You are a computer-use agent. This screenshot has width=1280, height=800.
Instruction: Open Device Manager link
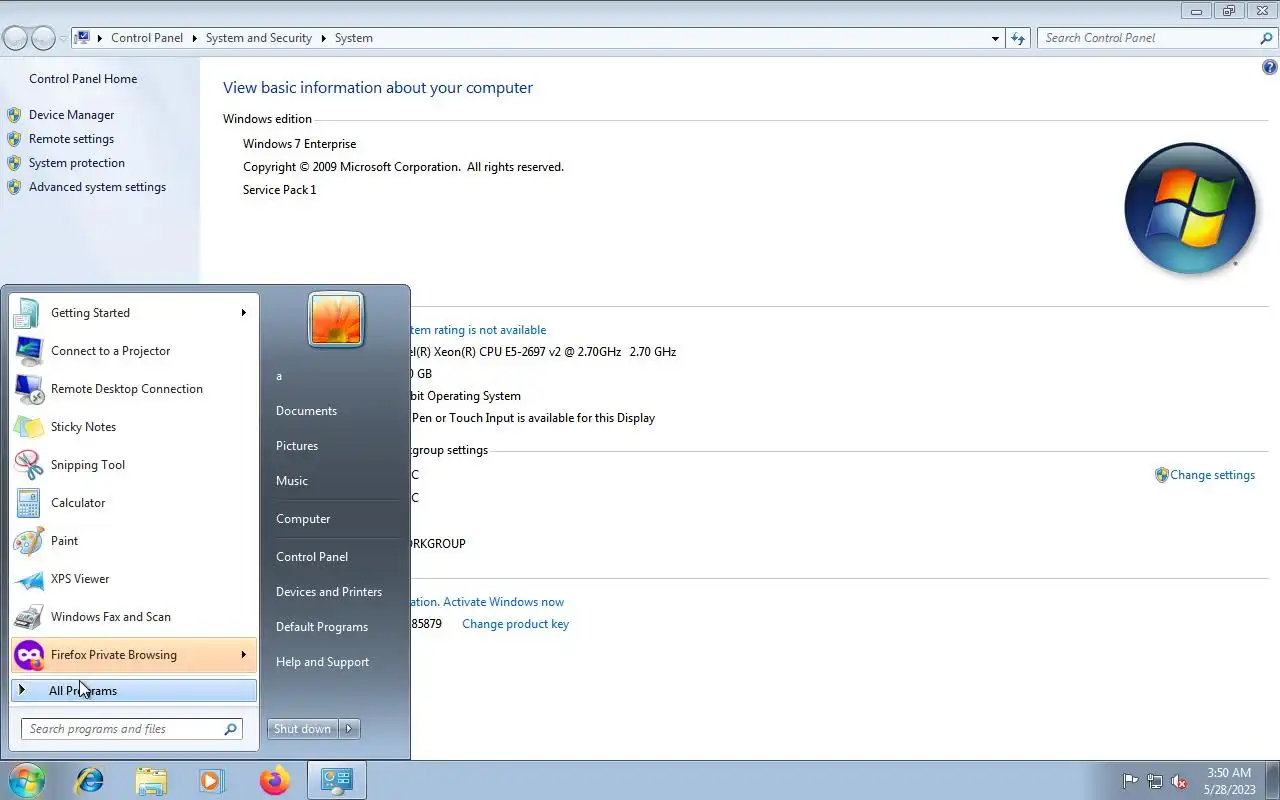tap(71, 115)
